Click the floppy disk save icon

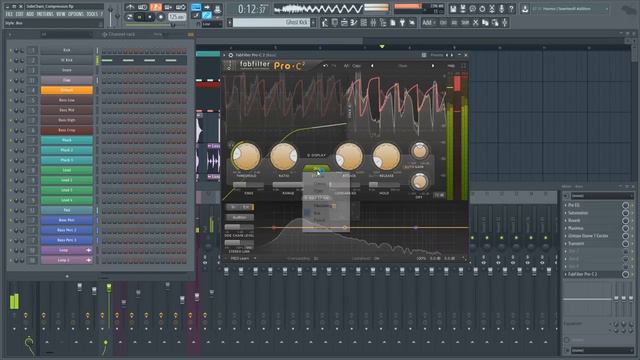pos(453,9)
